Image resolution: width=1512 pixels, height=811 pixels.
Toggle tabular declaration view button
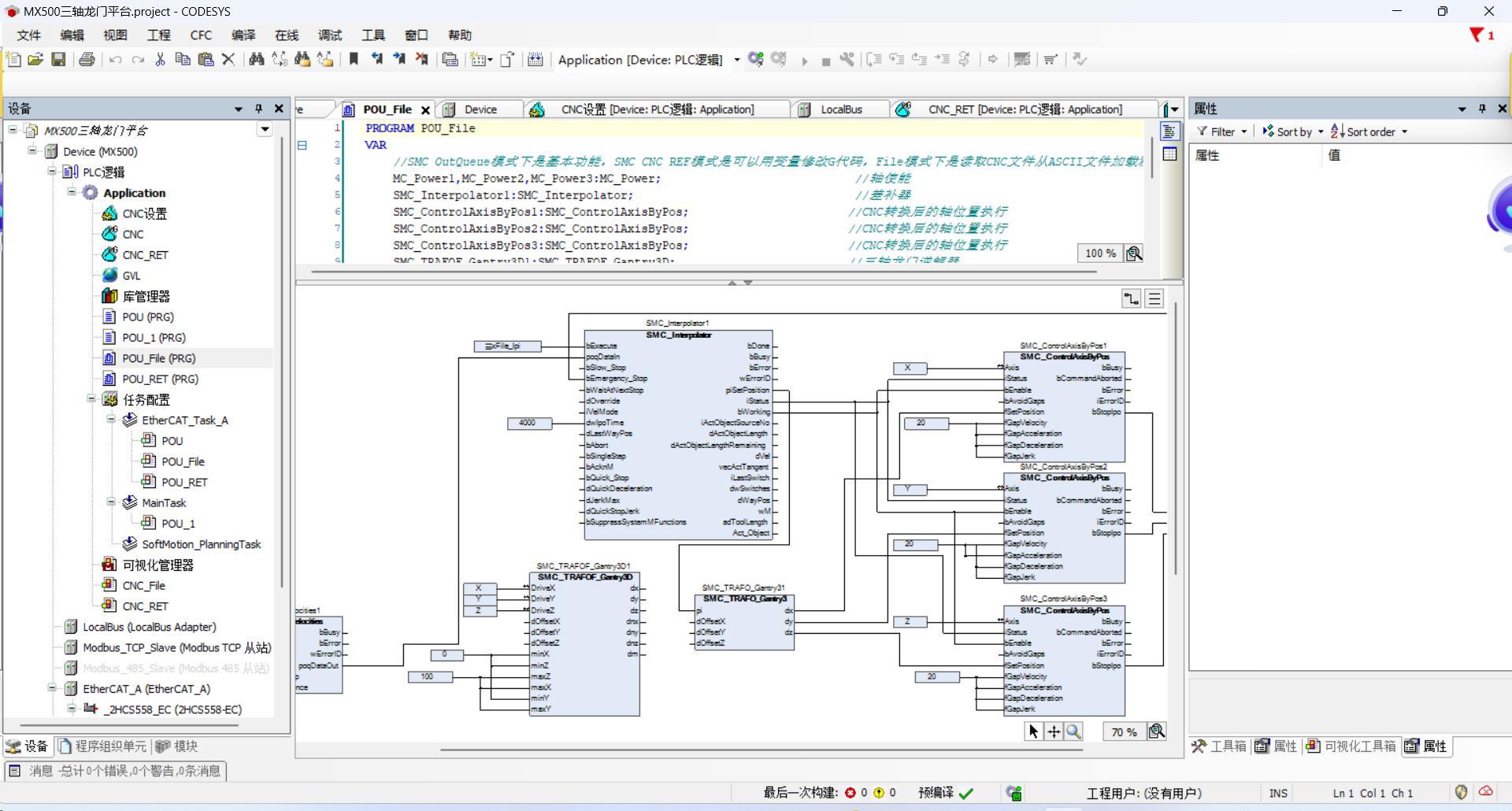click(1170, 154)
